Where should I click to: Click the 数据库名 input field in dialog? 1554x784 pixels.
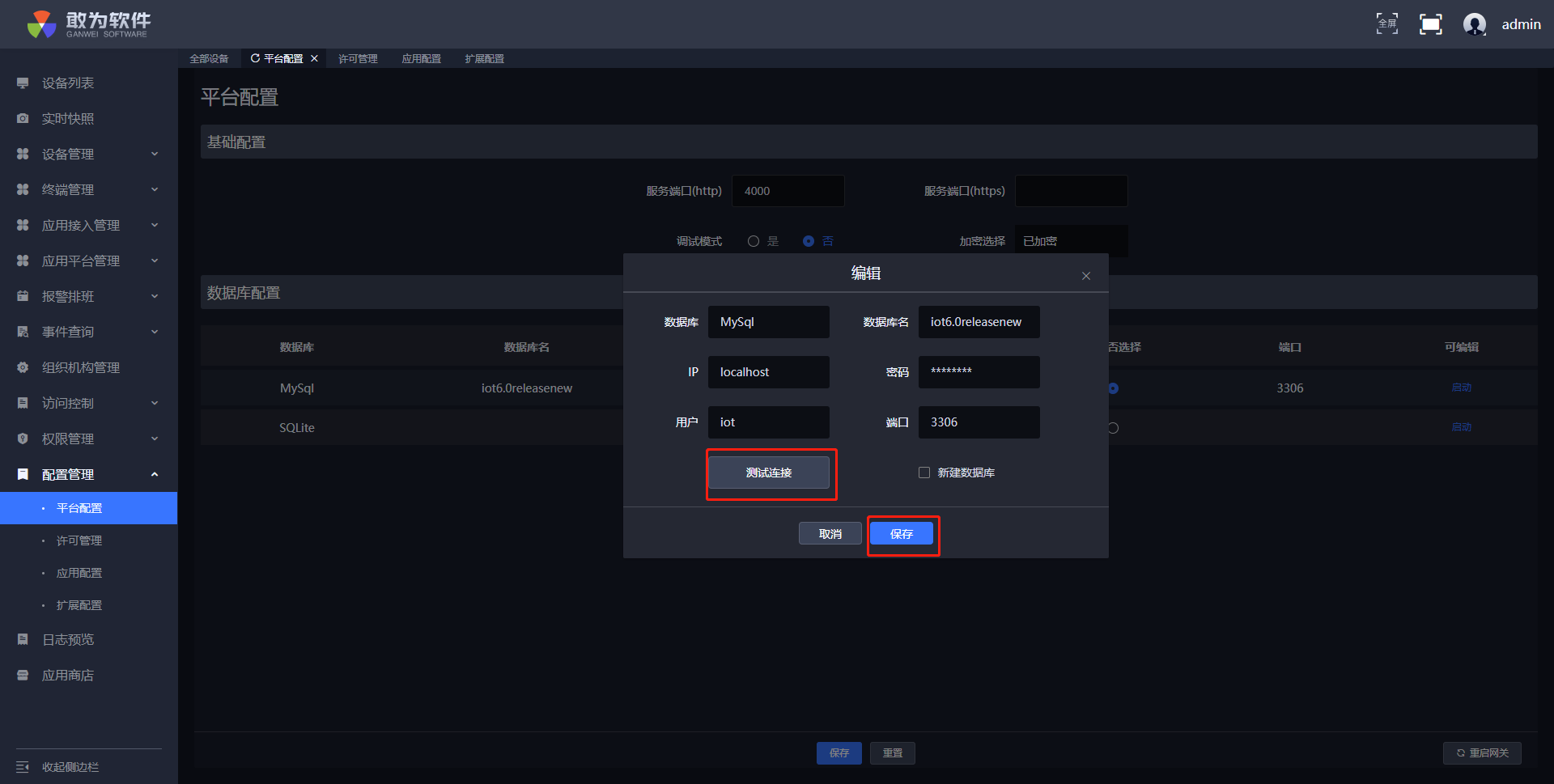point(979,322)
